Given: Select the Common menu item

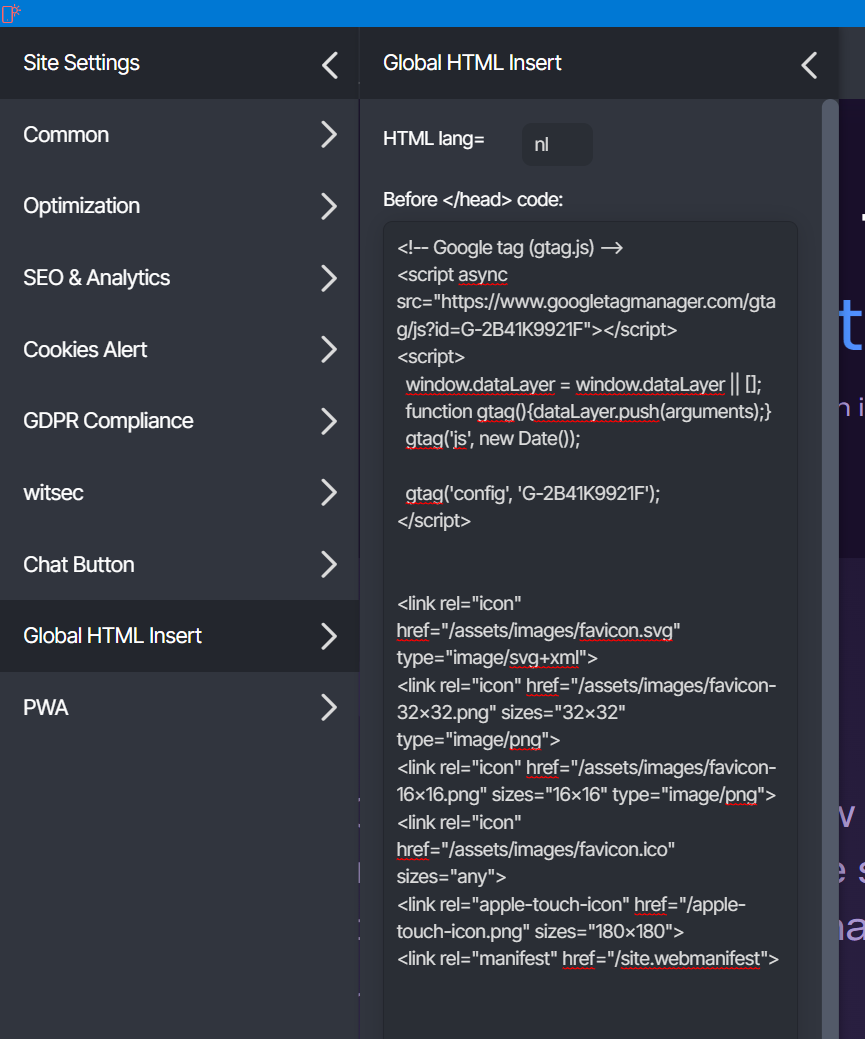Looking at the screenshot, I should 66,135.
